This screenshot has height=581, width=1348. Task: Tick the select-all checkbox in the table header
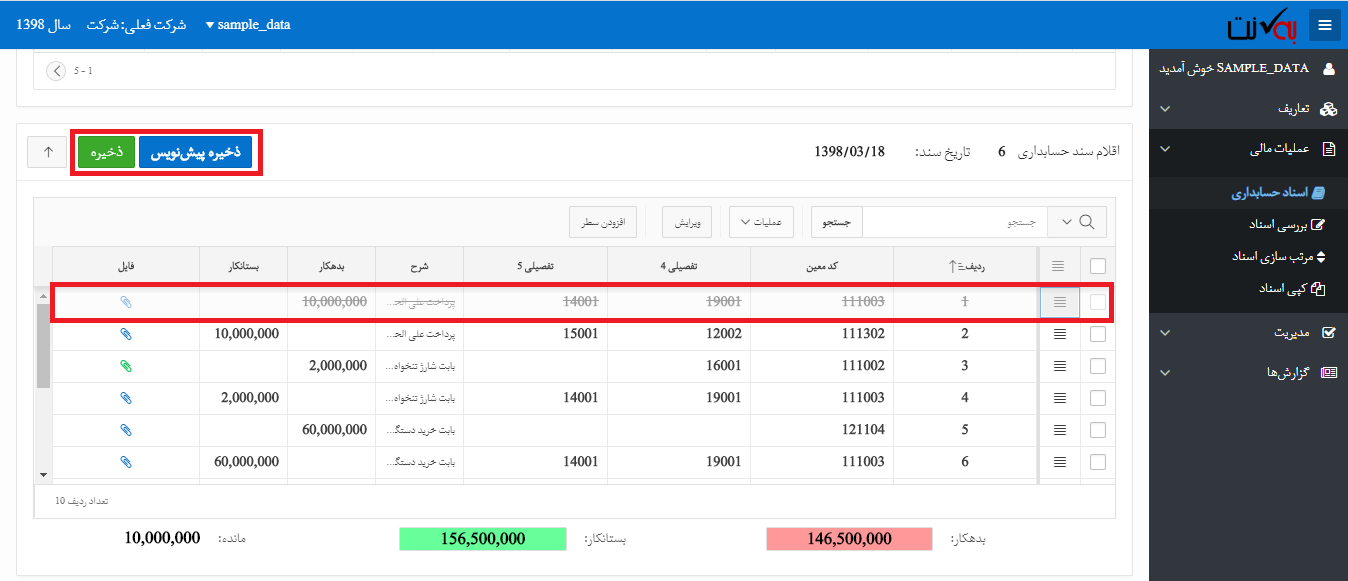[x=1098, y=266]
